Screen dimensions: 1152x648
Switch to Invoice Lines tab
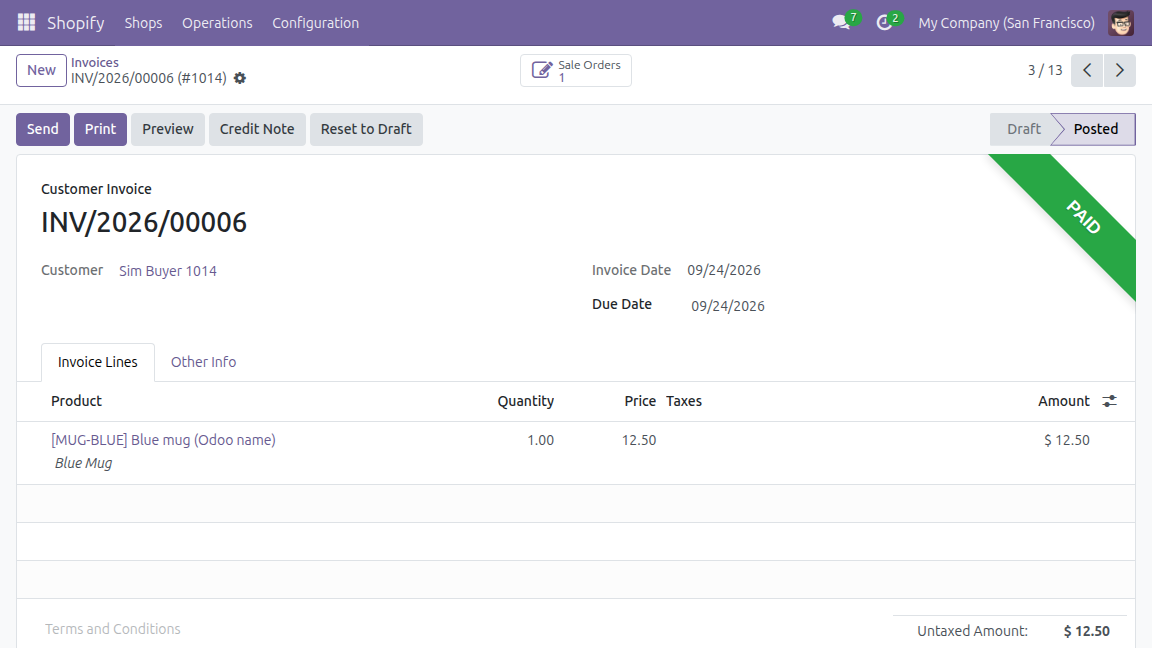pyautogui.click(x=98, y=362)
